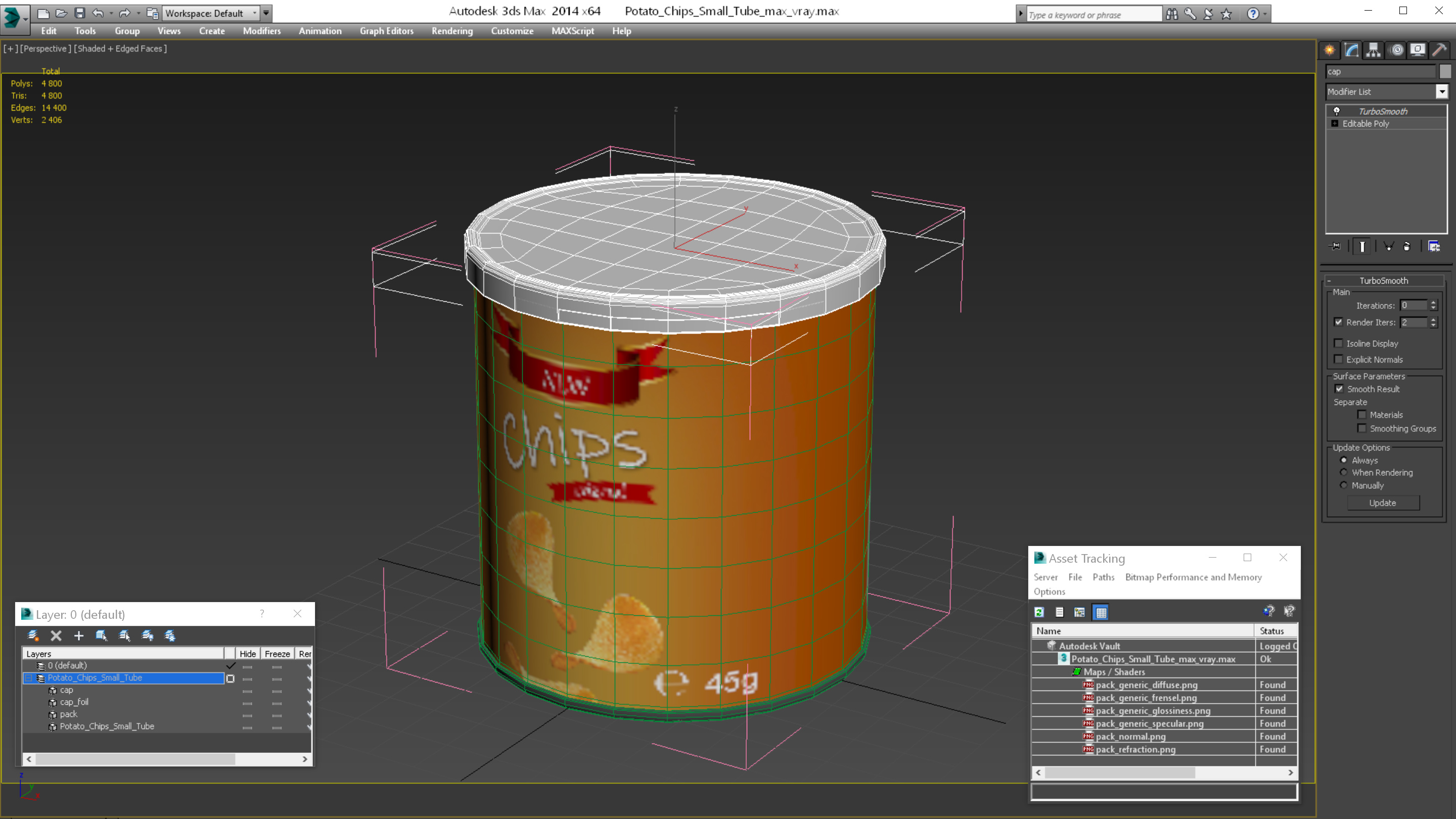The image size is (1456, 819).
Task: Click Configure Modifier Sets icon
Action: tap(1434, 246)
